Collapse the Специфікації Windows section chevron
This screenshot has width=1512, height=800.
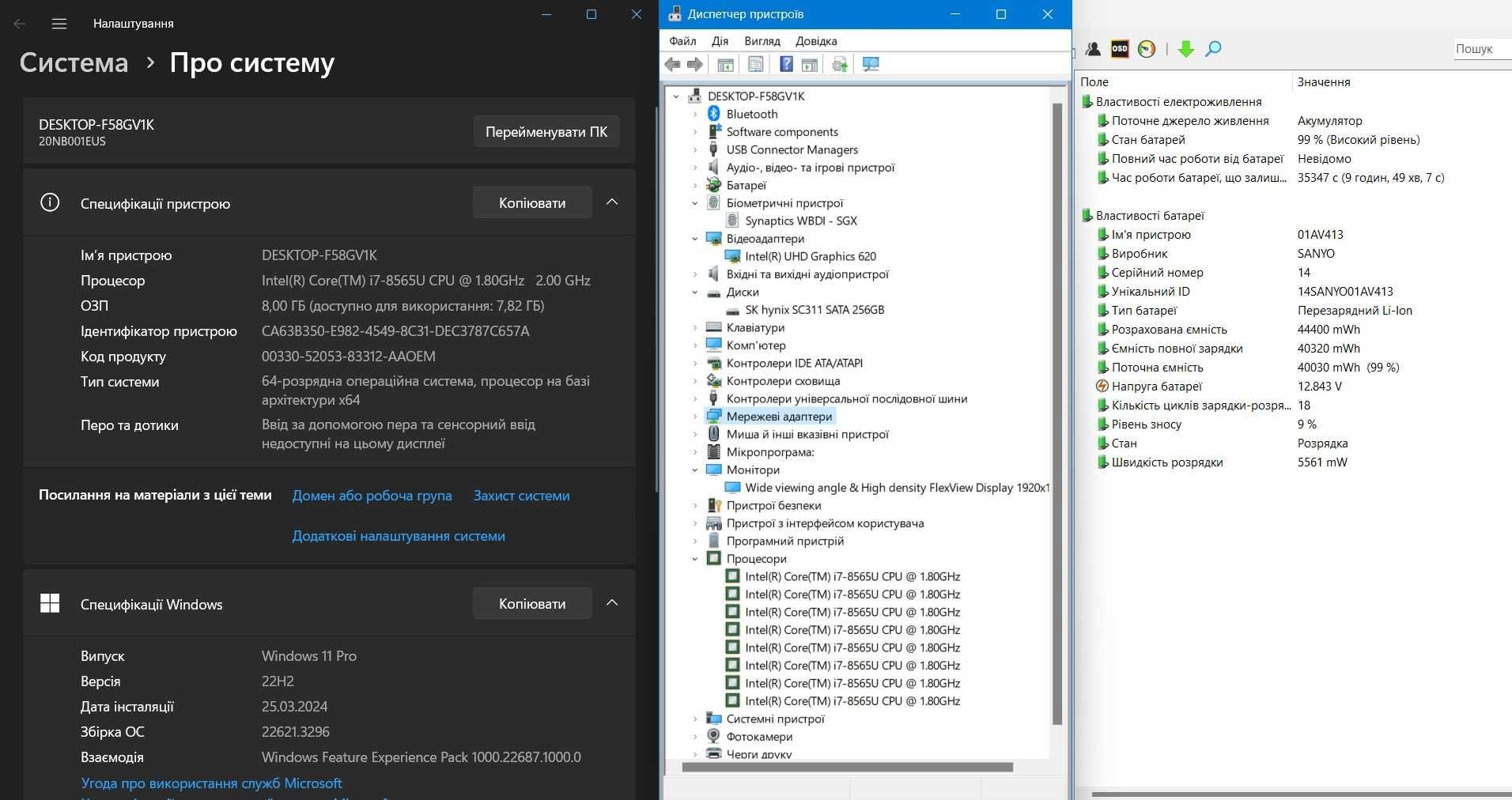tap(612, 603)
